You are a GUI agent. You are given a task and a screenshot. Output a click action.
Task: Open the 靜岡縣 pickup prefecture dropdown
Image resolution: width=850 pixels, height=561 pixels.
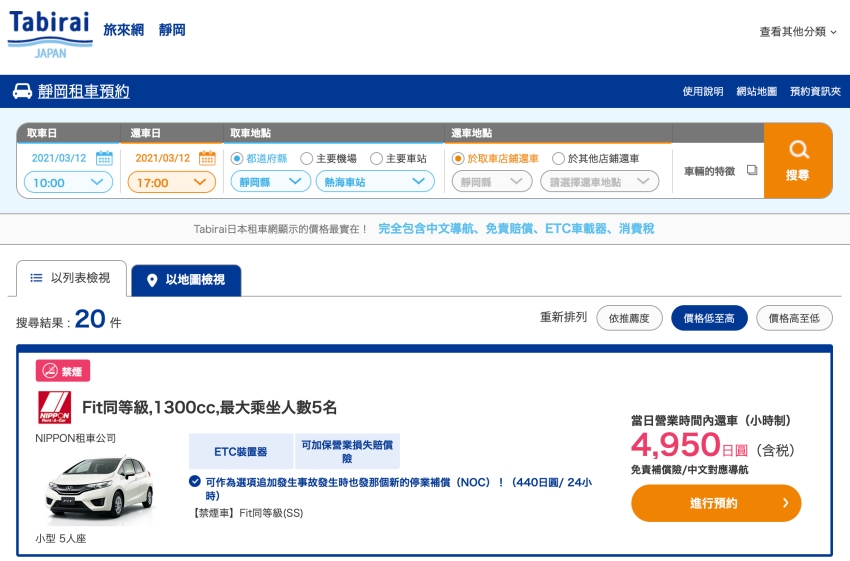coord(271,181)
